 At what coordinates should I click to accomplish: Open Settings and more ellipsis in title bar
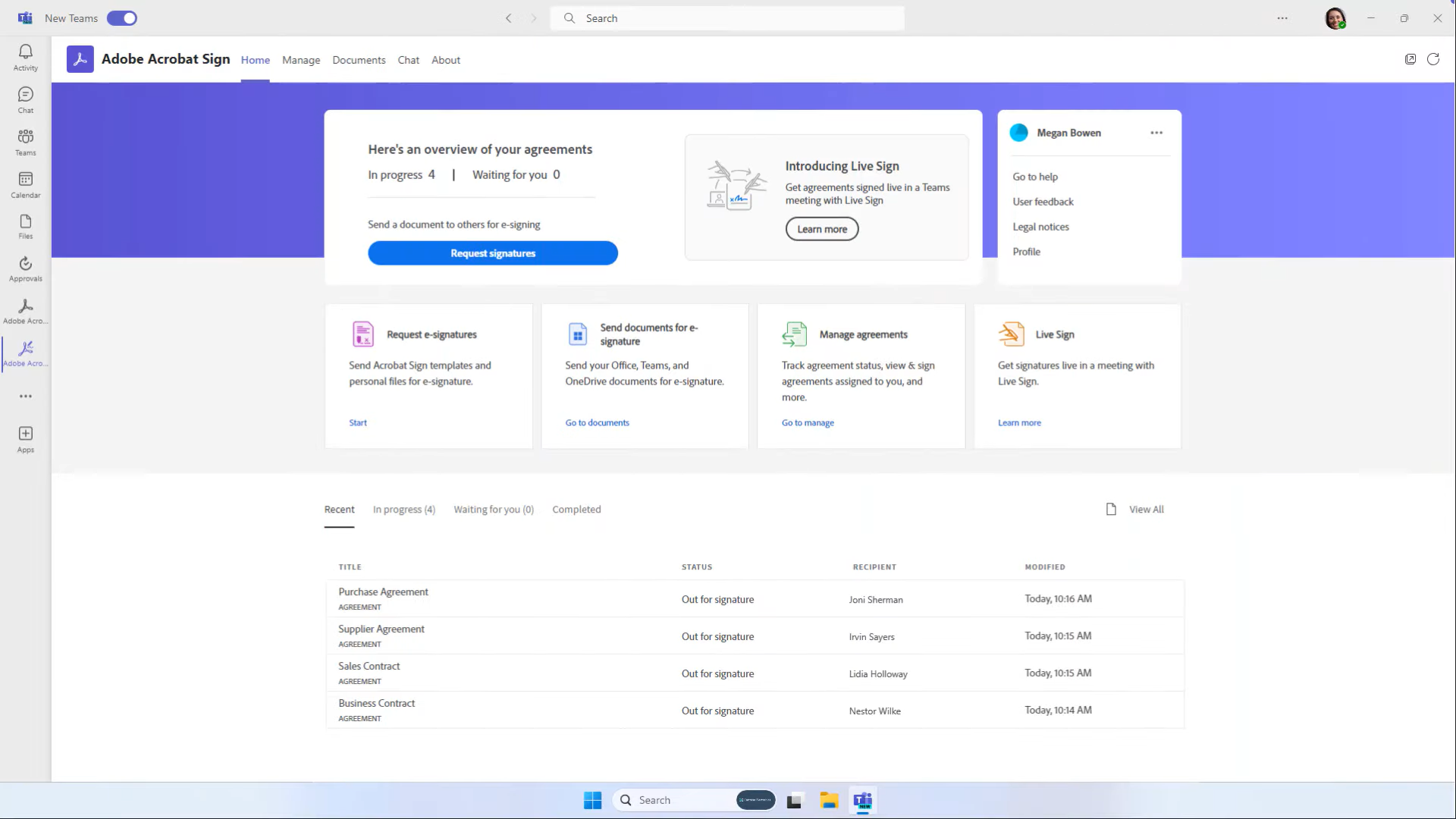pos(1282,18)
